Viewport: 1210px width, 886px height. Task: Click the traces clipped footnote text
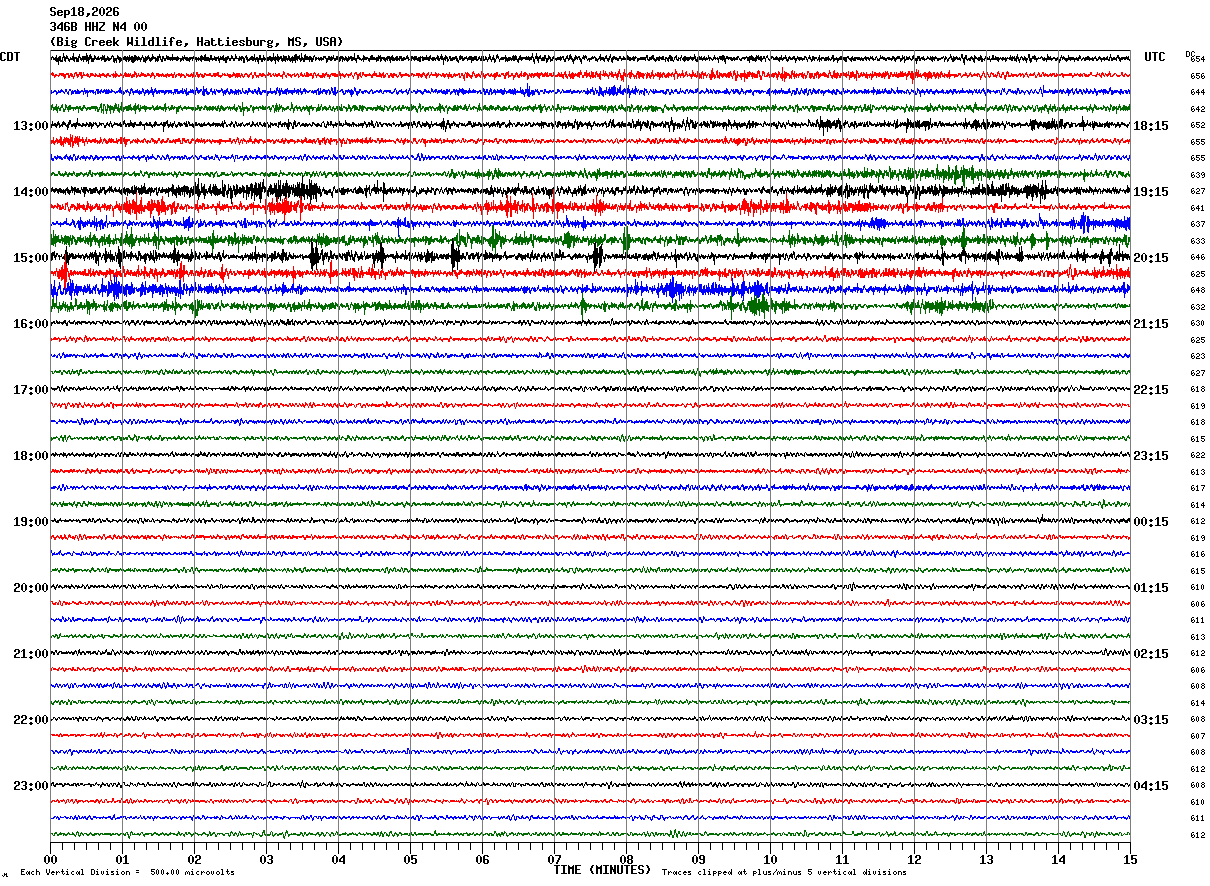(784, 872)
